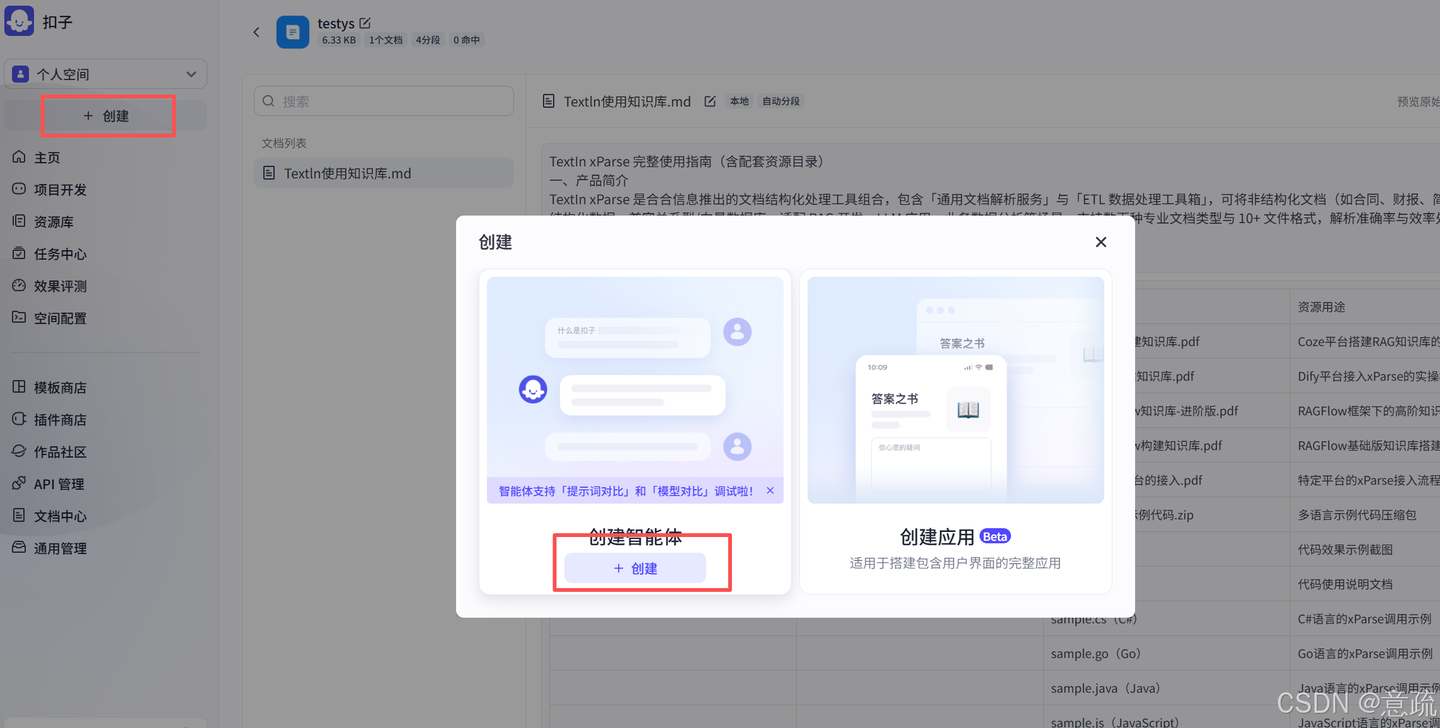This screenshot has width=1440, height=728.
Task: Click the 智能体支持「提示词对比」 banner text
Action: tap(626, 491)
